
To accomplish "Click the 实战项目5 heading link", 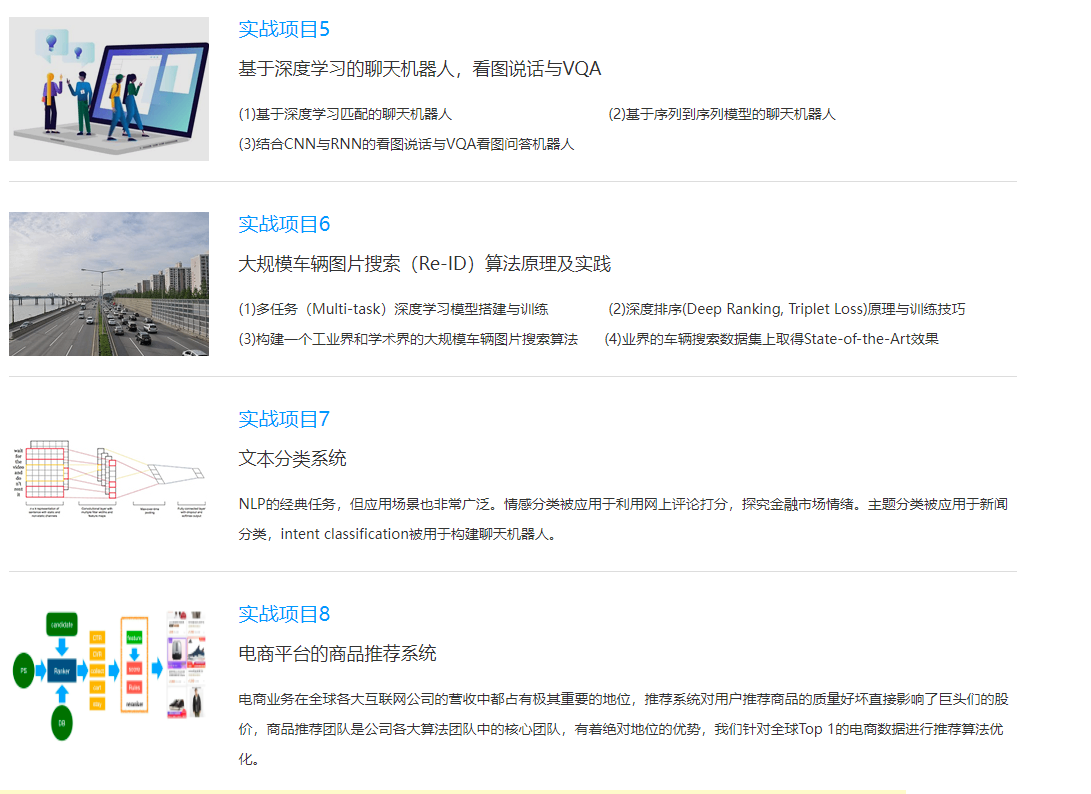I will (284, 29).
